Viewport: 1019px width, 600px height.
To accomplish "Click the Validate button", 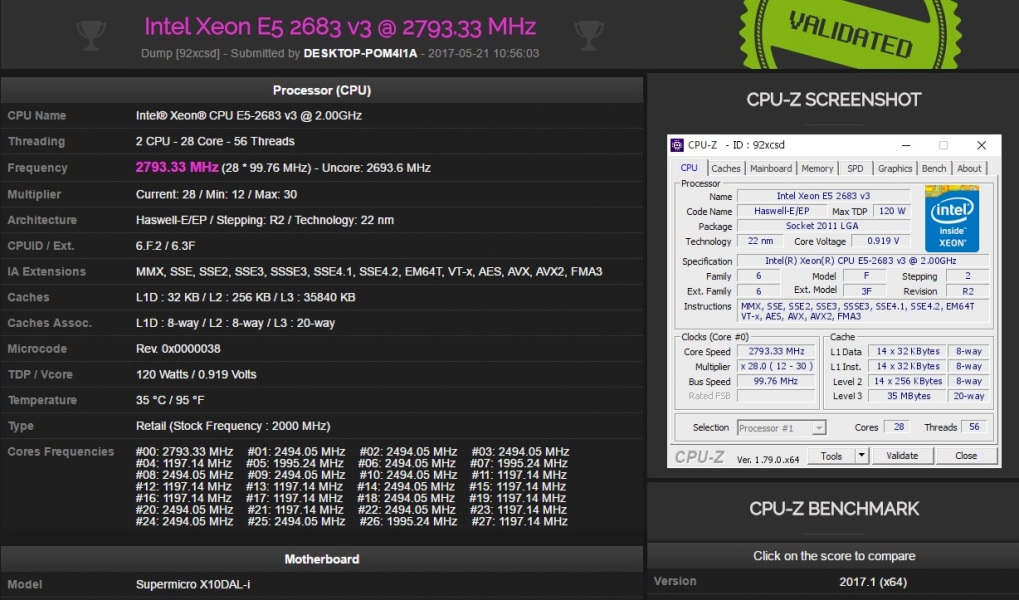I will coord(902,456).
